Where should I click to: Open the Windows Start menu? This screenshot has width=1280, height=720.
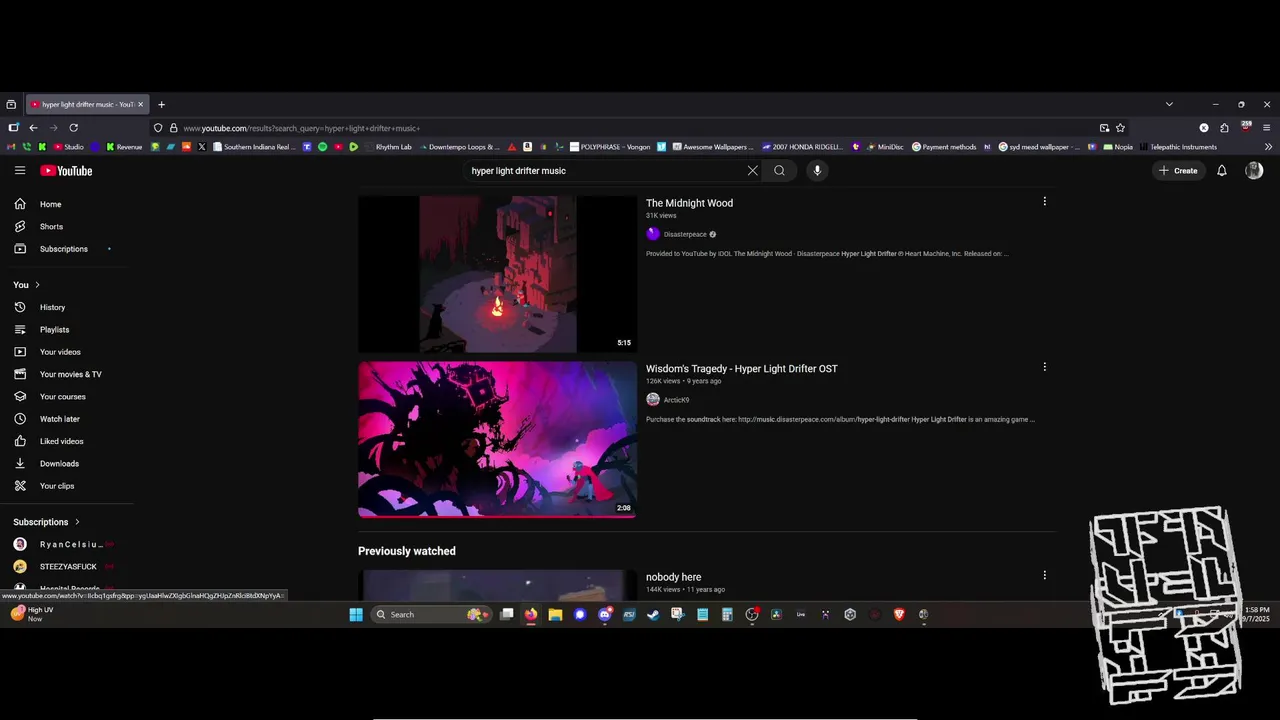pos(356,614)
